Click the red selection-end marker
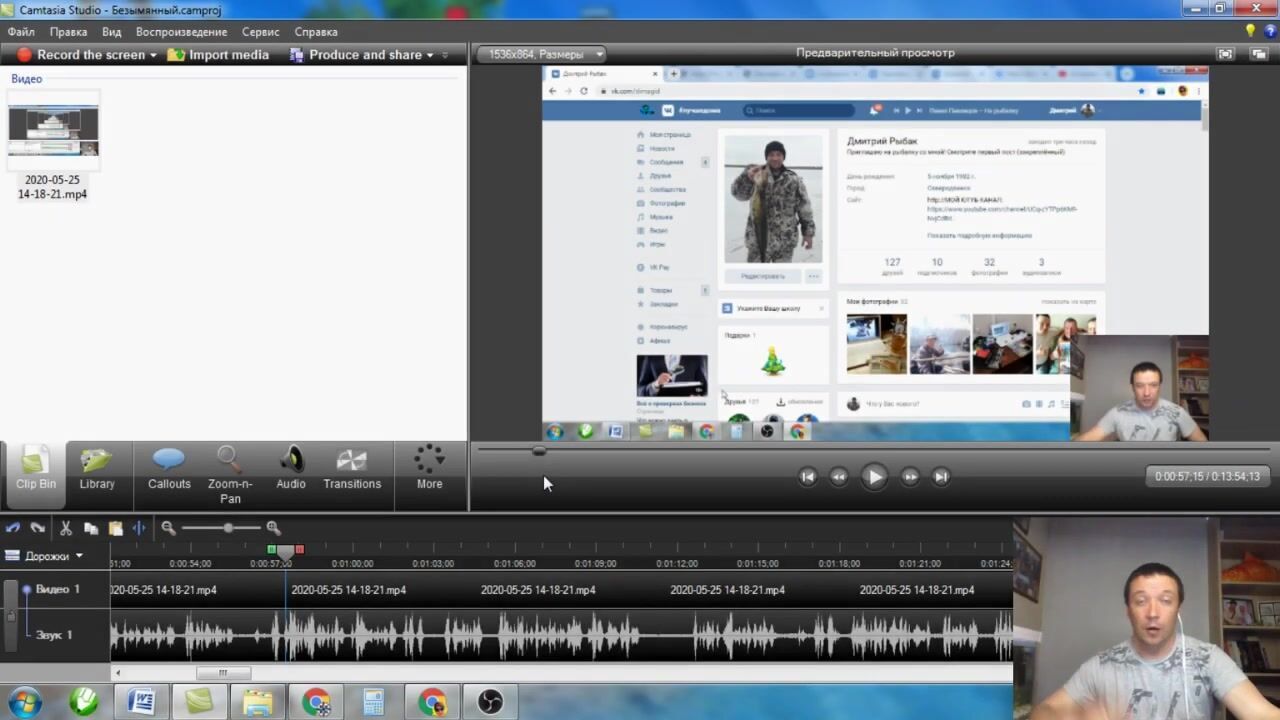 pos(299,549)
